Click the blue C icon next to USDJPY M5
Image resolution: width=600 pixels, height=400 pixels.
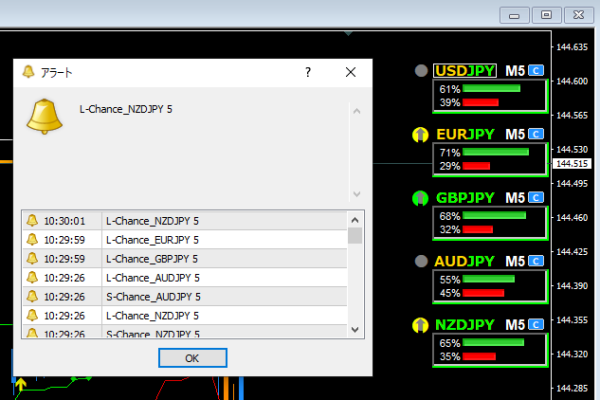(536, 71)
